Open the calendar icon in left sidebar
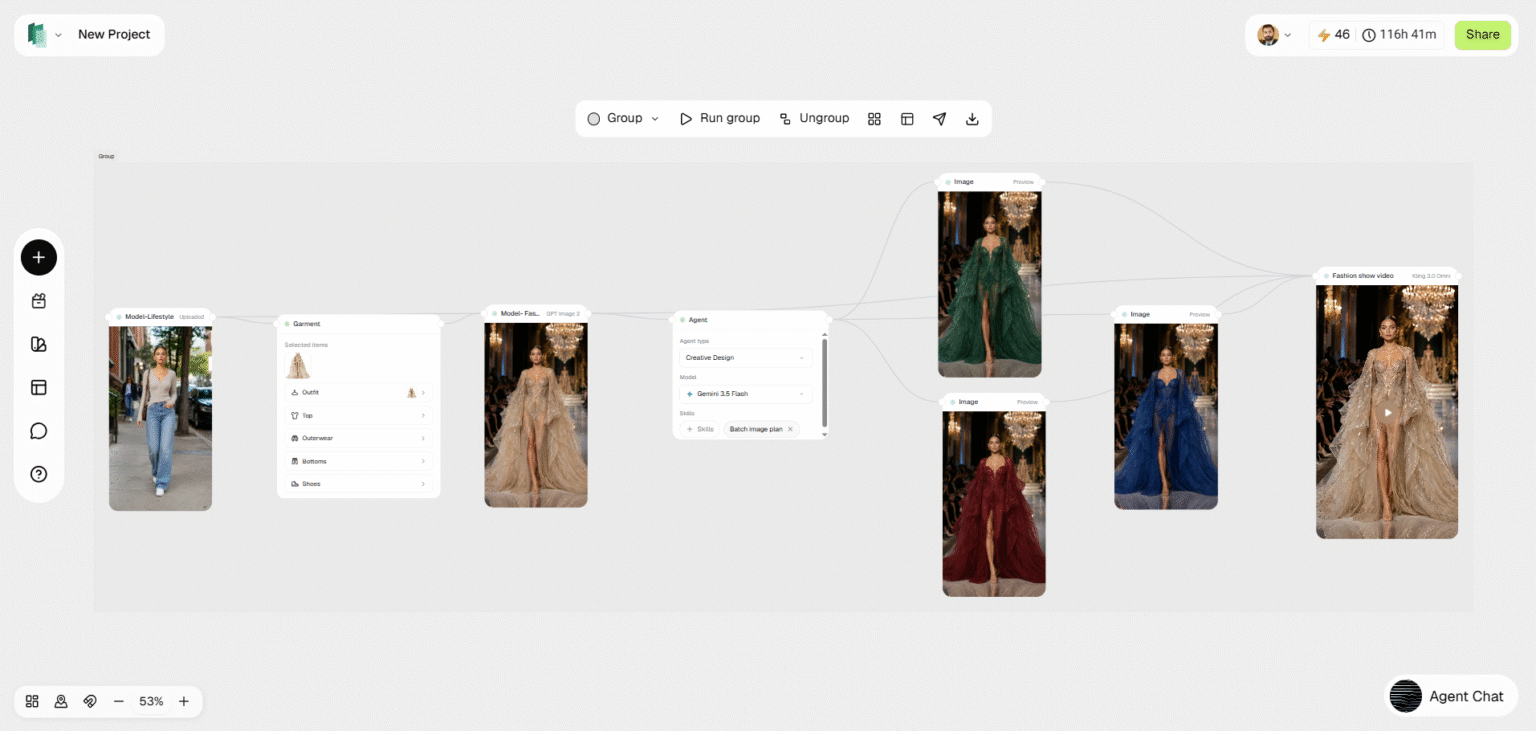This screenshot has height=731, width=1536. coord(39,301)
